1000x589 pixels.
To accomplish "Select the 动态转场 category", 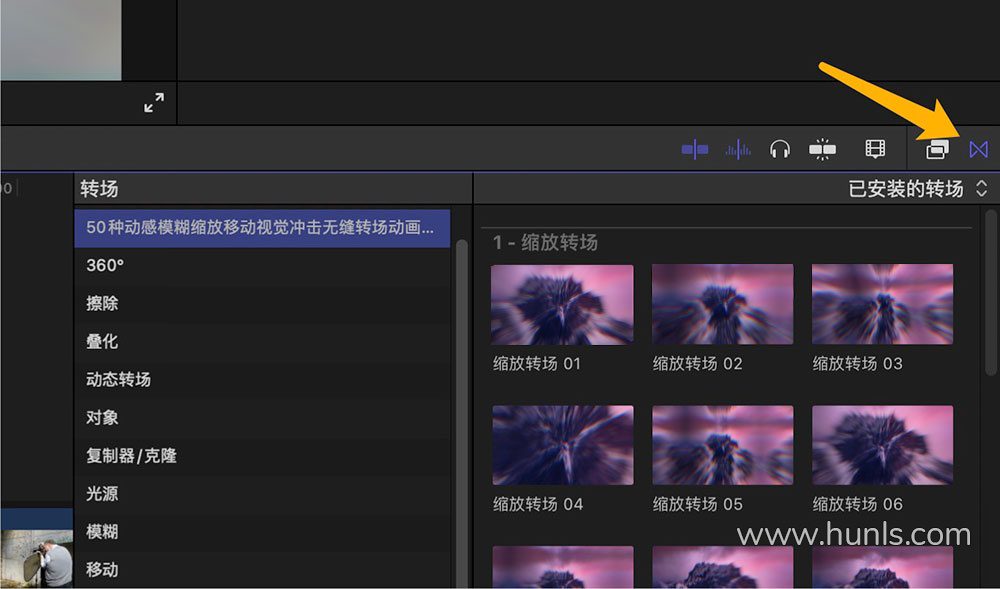I will 262,380.
